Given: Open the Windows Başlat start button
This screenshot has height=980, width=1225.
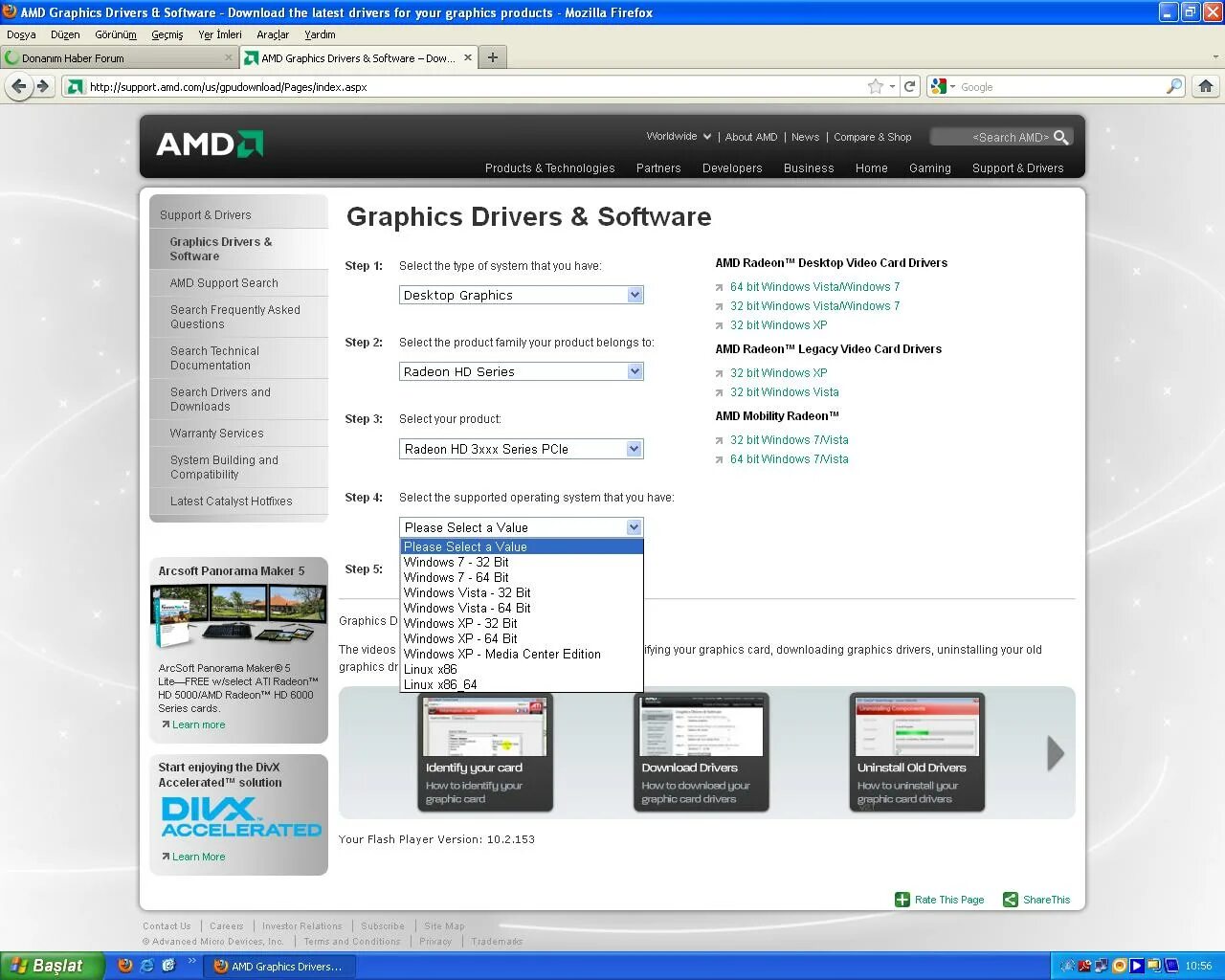Looking at the screenshot, I should point(52,966).
